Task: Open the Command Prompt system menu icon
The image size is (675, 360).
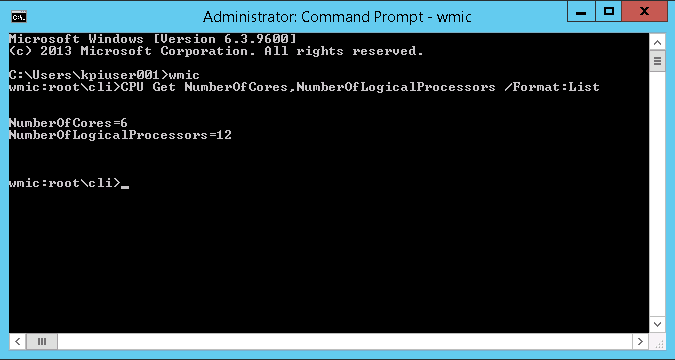Action: (x=19, y=17)
